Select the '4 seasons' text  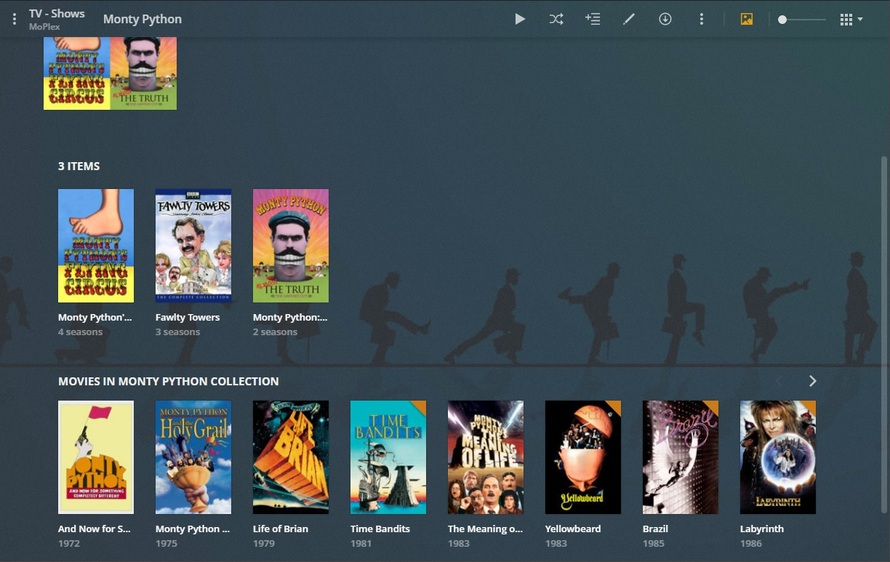80,332
